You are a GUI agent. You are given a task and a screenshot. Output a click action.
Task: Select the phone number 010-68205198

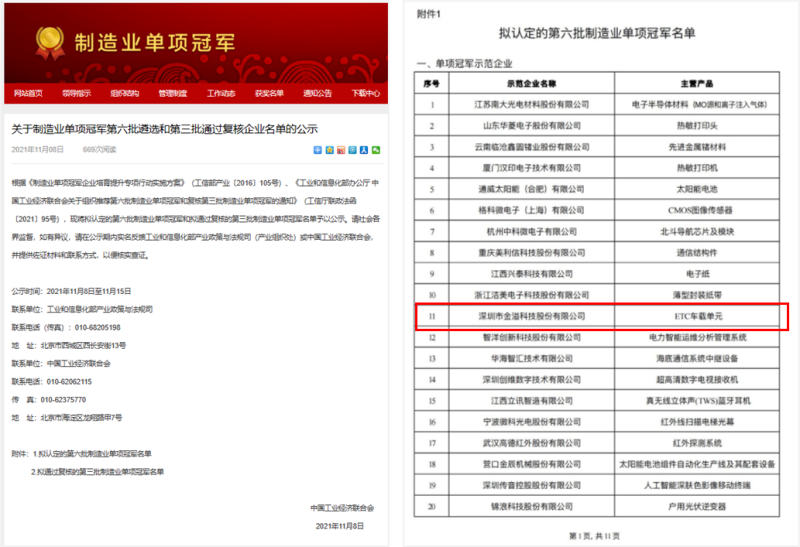click(x=97, y=328)
